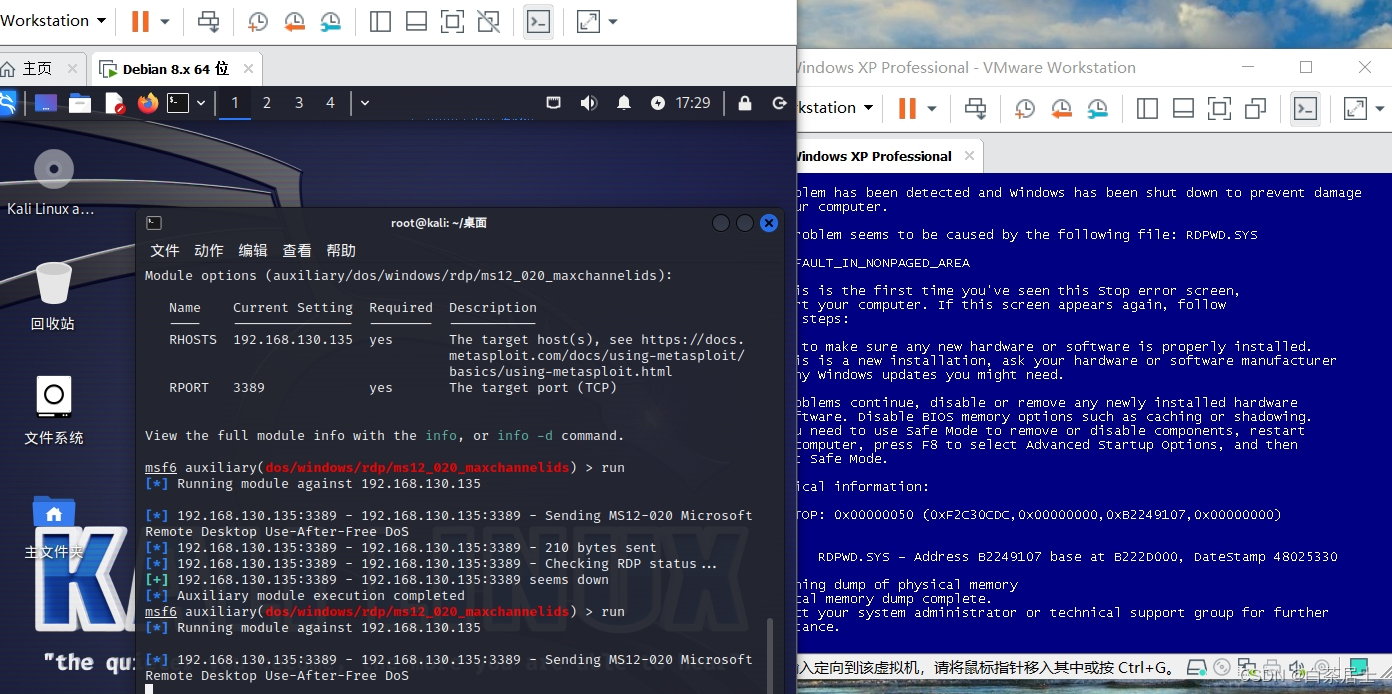Switch to Kali workspace 1
Image resolution: width=1392 pixels, height=694 pixels.
click(235, 103)
